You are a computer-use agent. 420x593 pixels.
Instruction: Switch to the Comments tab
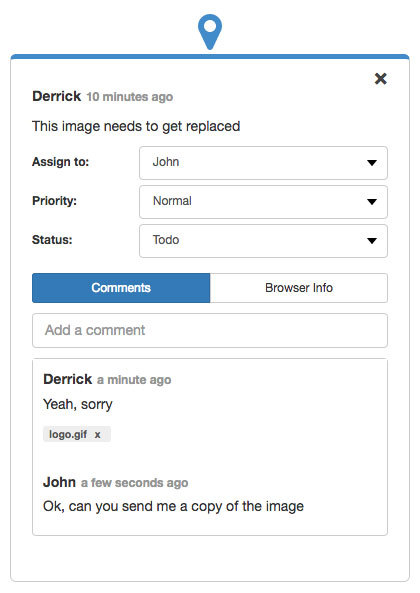tap(121, 288)
